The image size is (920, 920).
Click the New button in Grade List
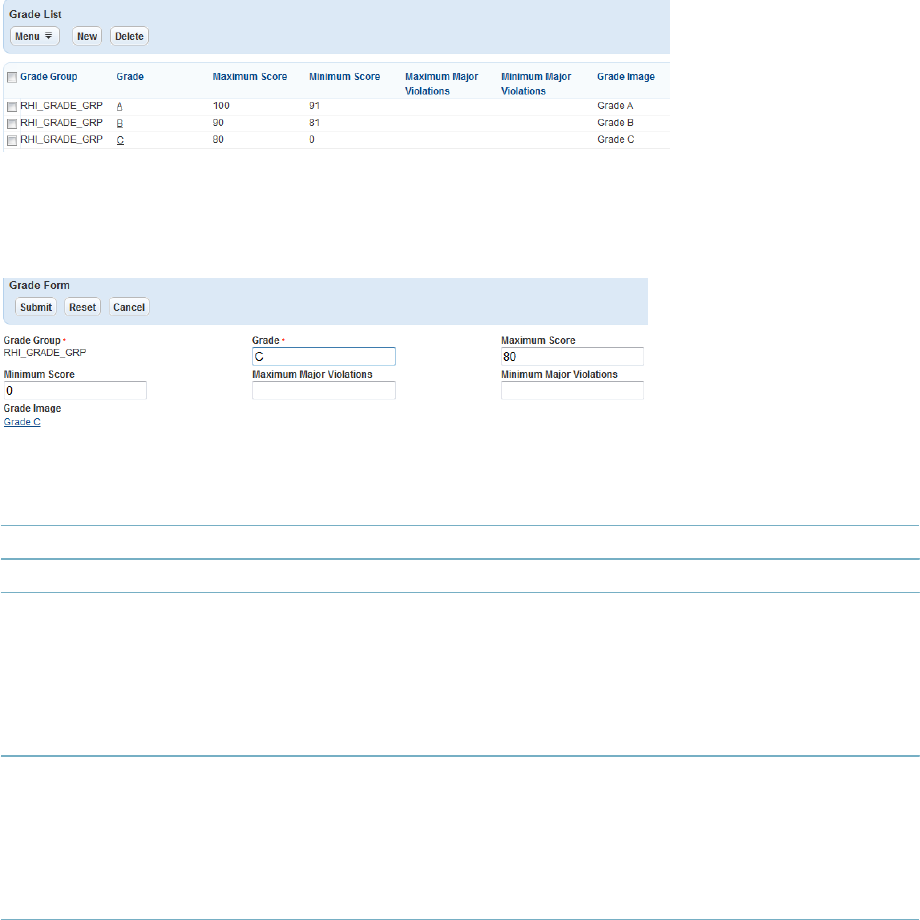point(87,36)
